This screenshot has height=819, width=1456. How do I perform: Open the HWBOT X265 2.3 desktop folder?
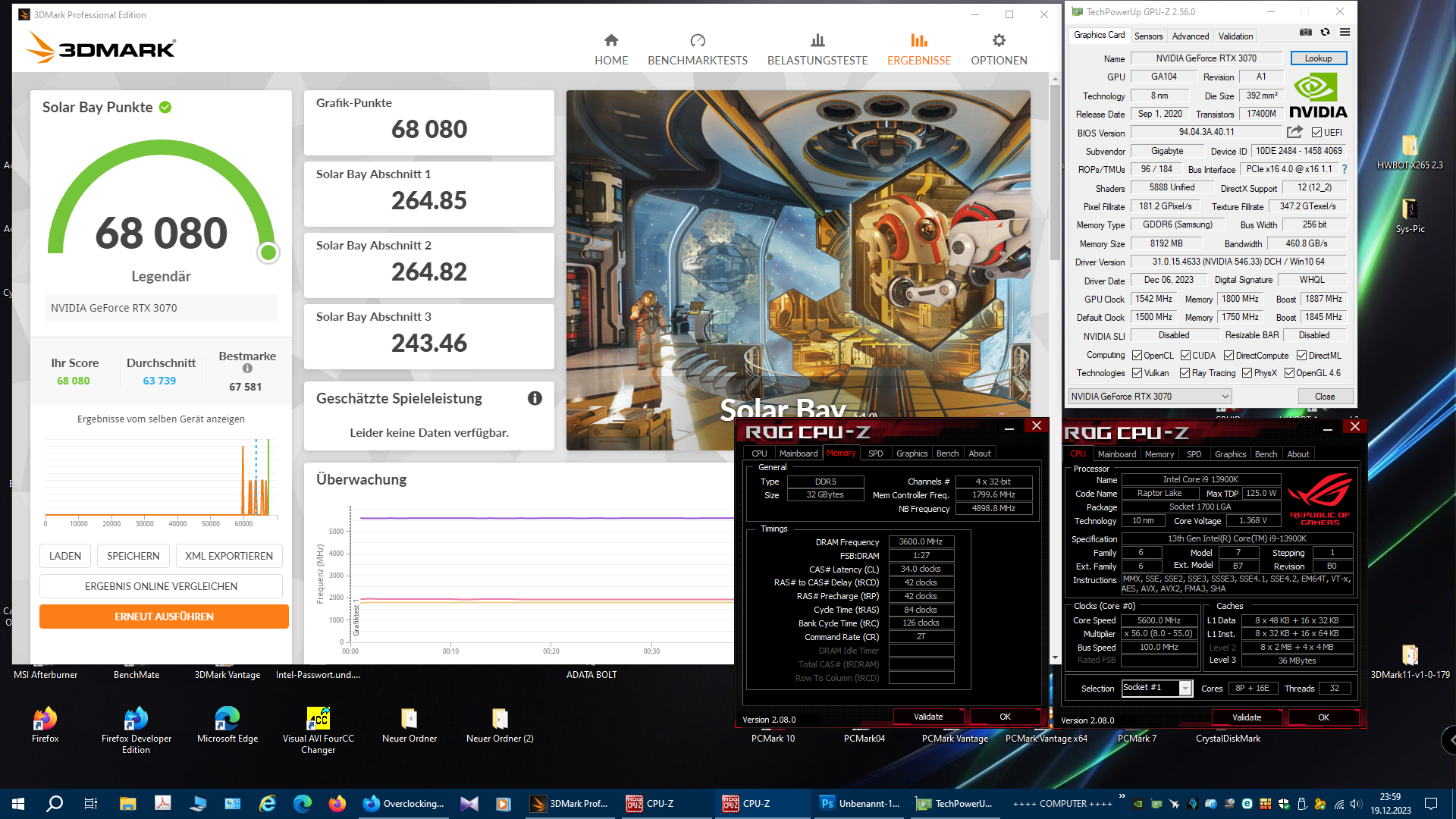[x=1410, y=152]
